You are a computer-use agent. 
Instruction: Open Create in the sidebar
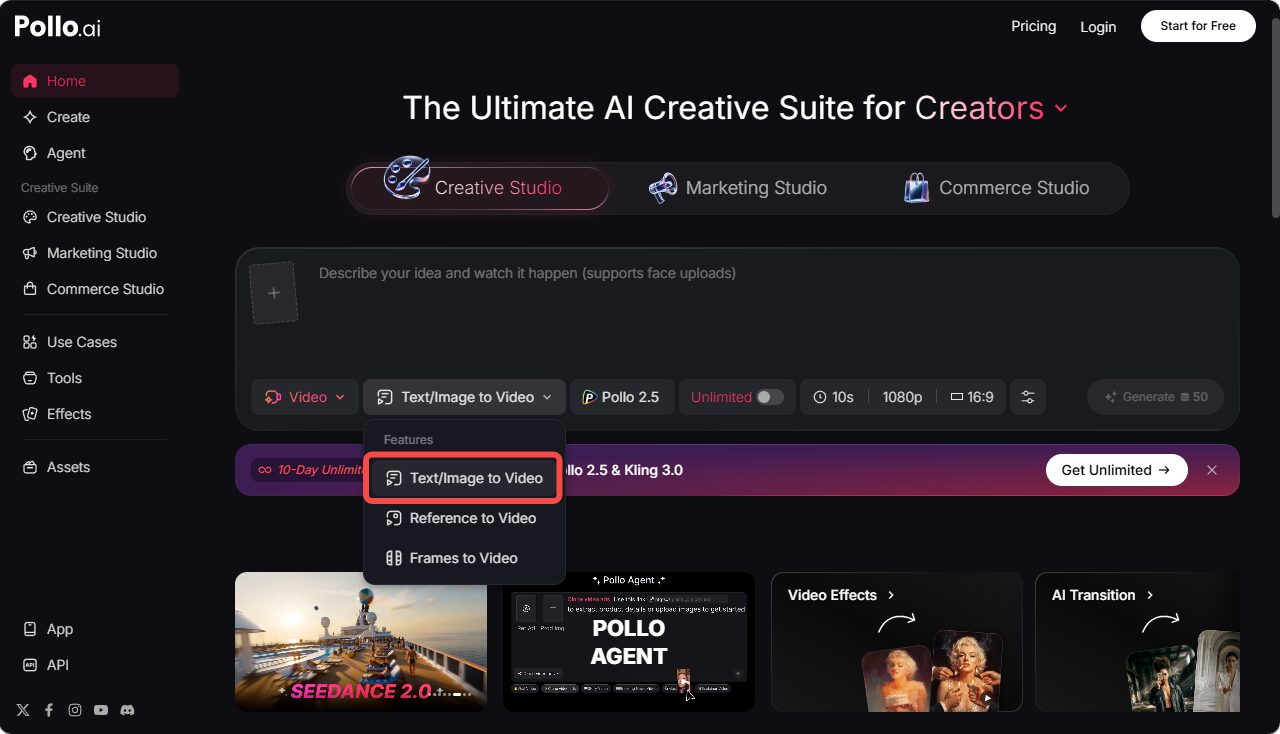[x=95, y=117]
